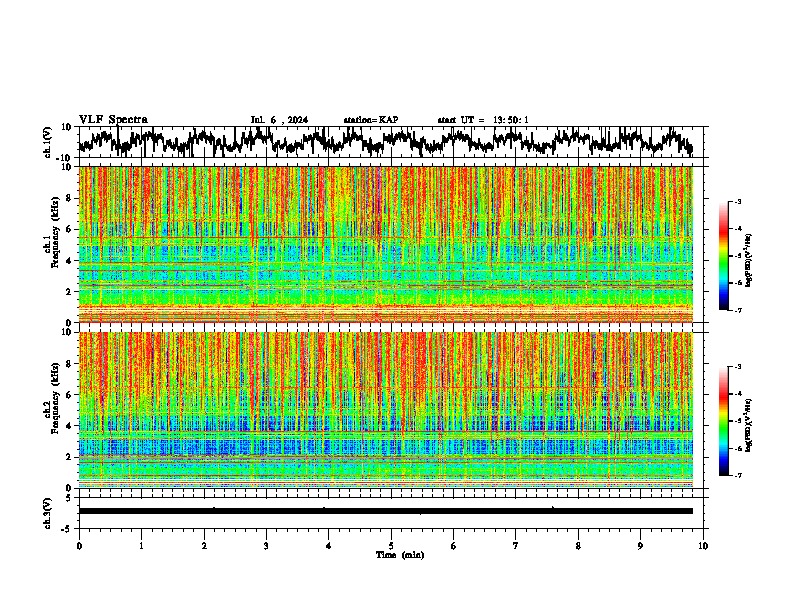Screen dimensions: 792x612
Task: Click the ch.2 colorbar log(PSD) label
Action: pyautogui.click(x=749, y=425)
